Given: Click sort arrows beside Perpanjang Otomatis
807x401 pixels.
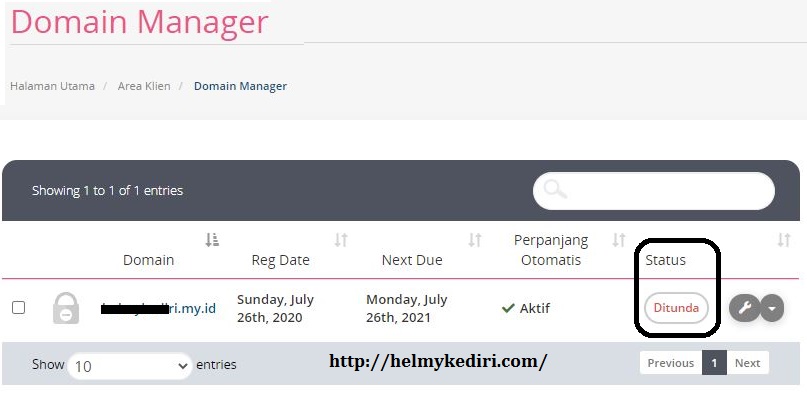Looking at the screenshot, I should point(619,240).
